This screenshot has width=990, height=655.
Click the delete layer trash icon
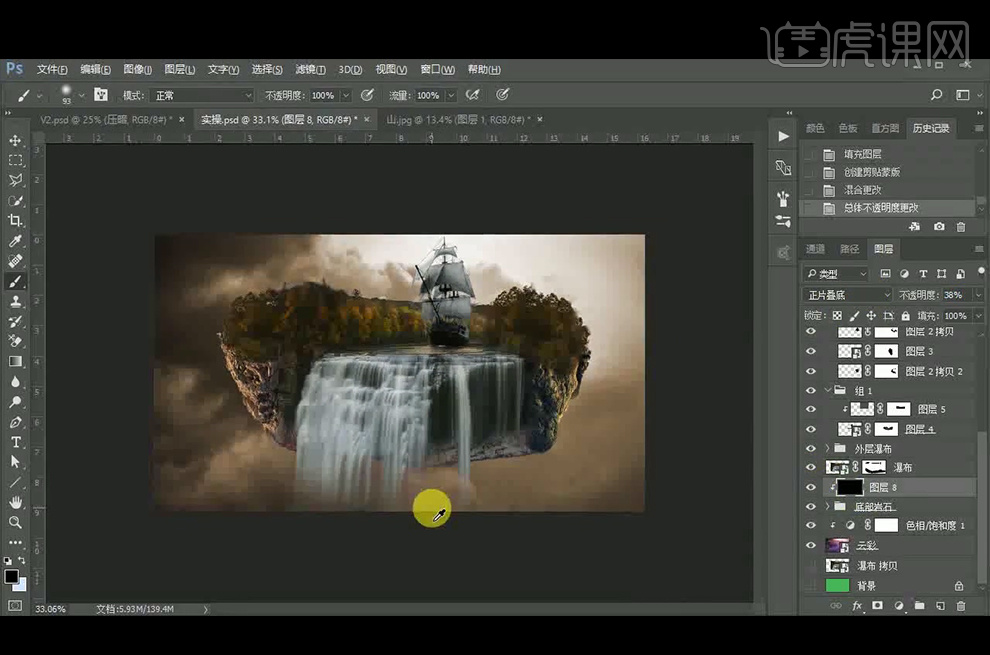click(x=961, y=606)
